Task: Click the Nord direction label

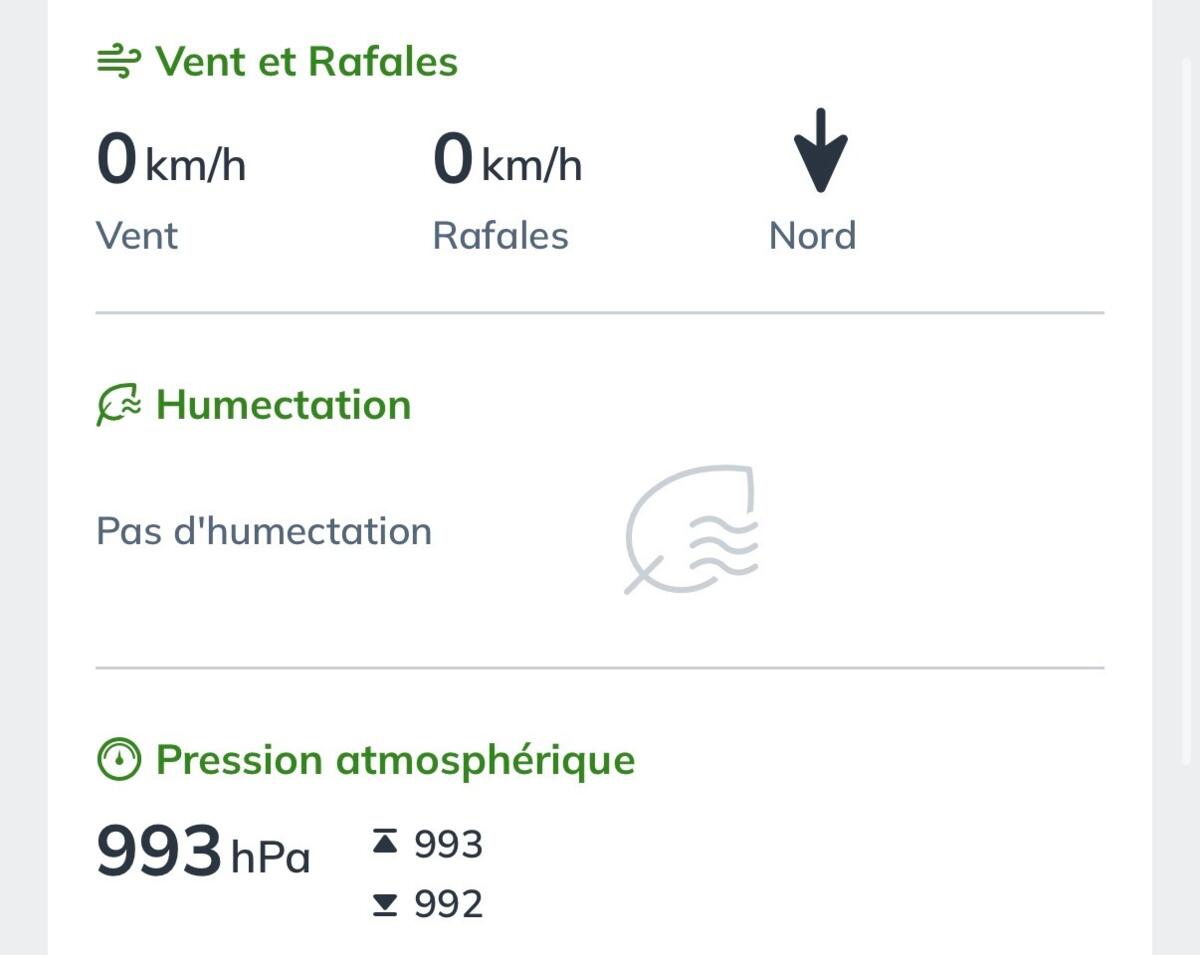Action: point(812,236)
